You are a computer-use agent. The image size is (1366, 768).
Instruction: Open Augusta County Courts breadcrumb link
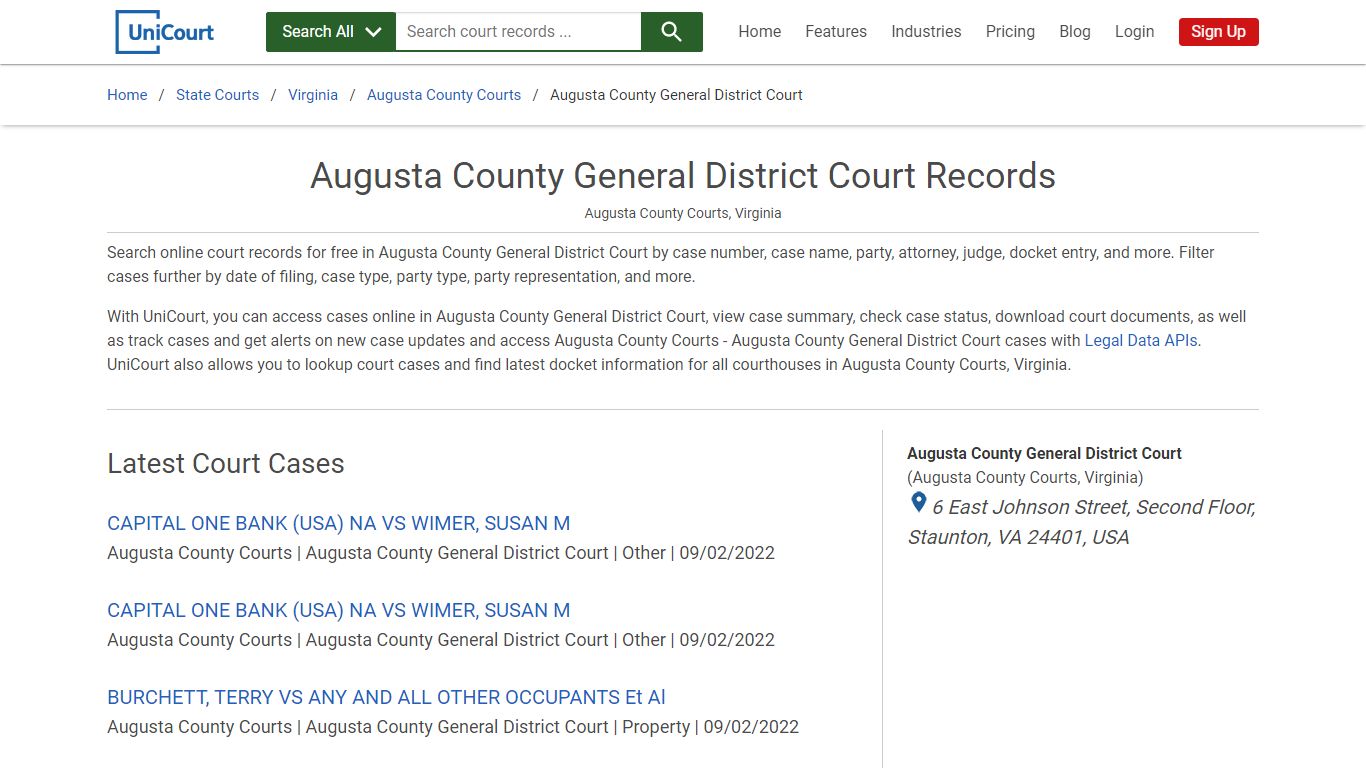tap(444, 95)
